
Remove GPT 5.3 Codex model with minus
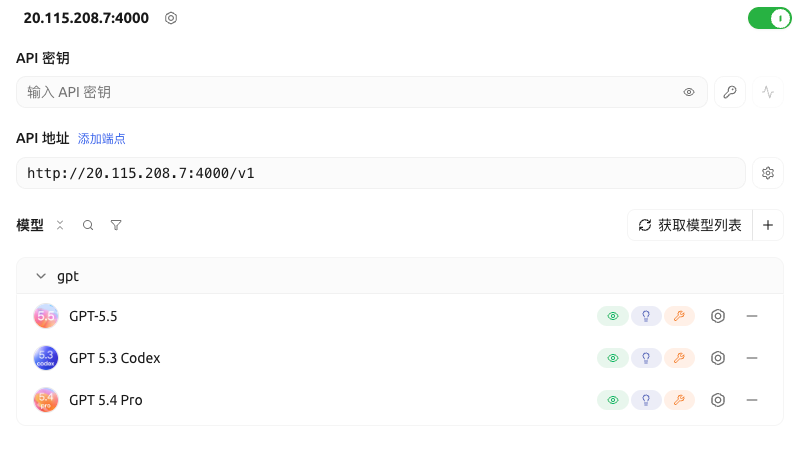coord(752,358)
